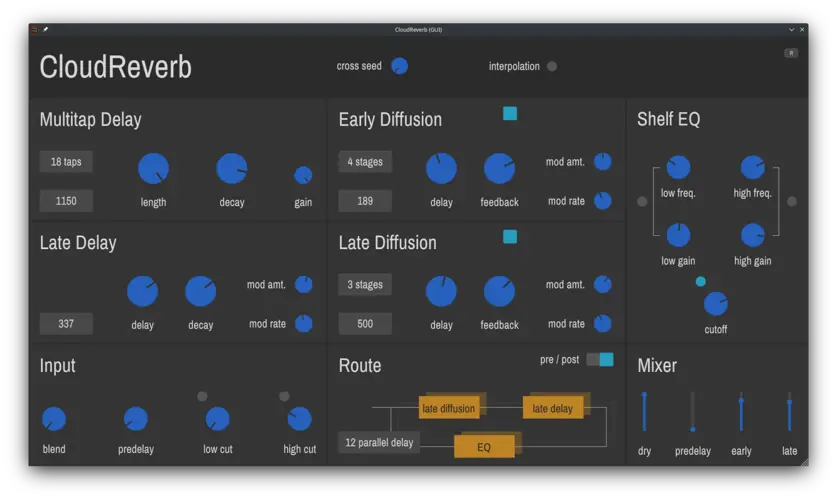Select the EQ route block
837x500 pixels.
tap(484, 447)
